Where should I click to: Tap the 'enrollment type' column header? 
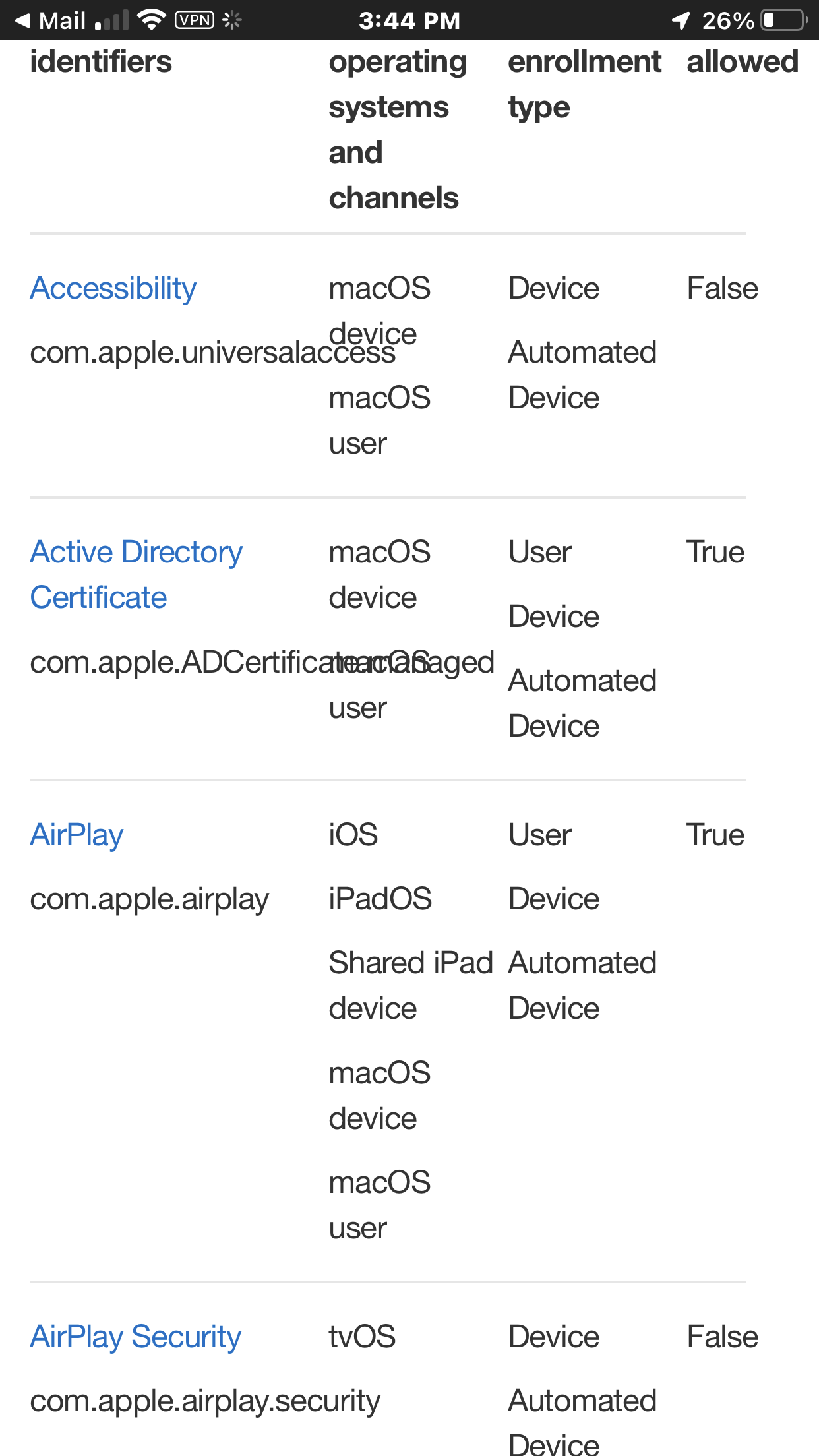pos(585,84)
